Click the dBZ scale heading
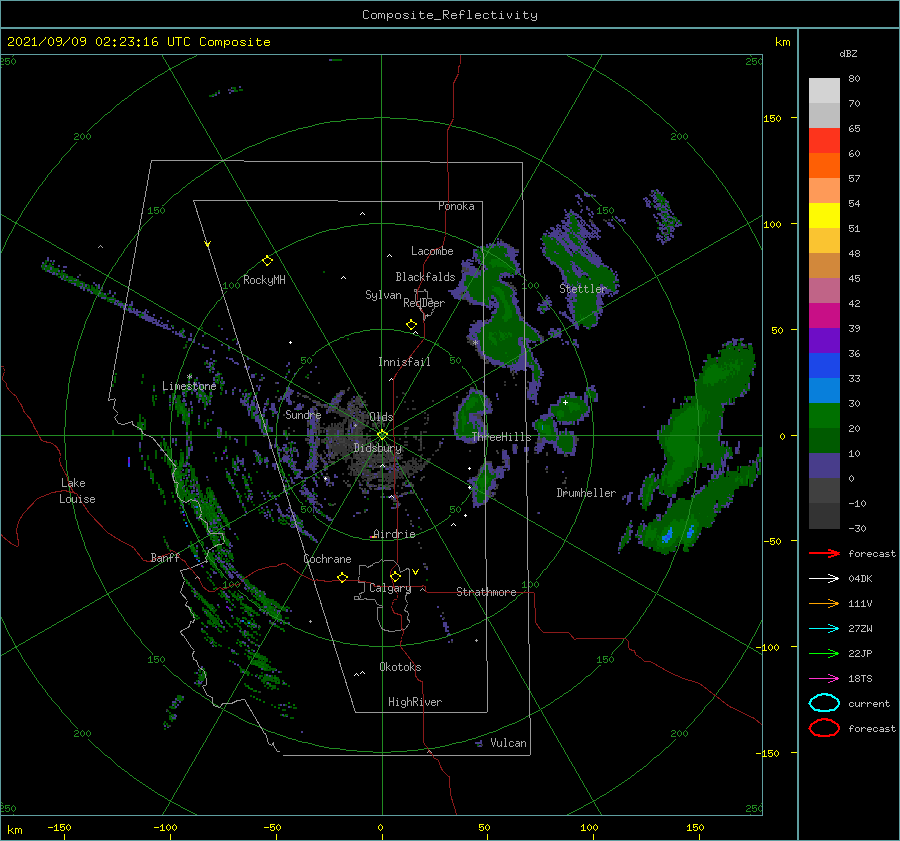Screen dimensions: 900x841 pos(848,53)
